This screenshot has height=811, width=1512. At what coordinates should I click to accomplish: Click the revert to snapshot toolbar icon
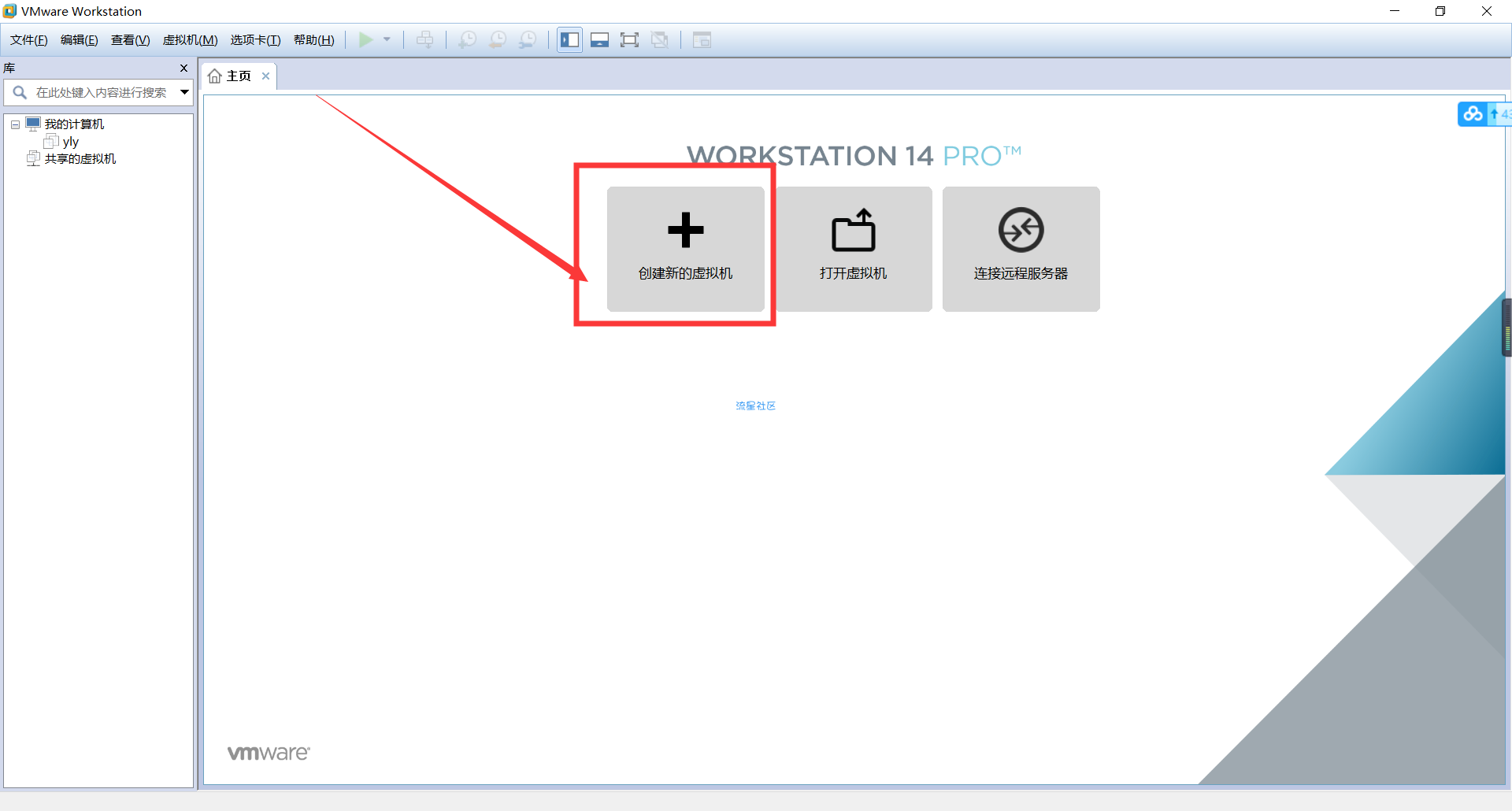[498, 40]
